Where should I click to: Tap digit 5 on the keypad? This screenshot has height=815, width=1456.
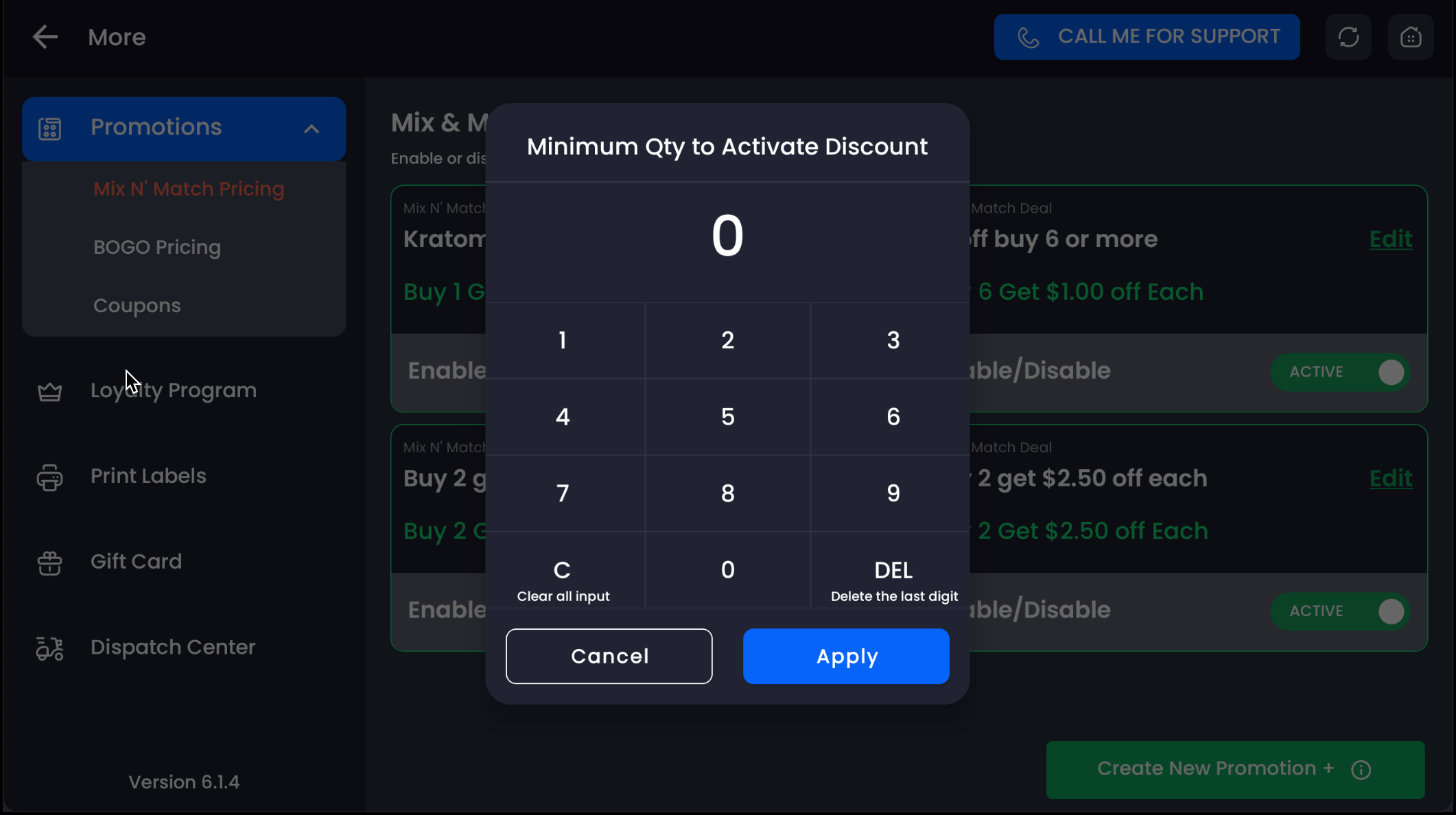point(728,417)
